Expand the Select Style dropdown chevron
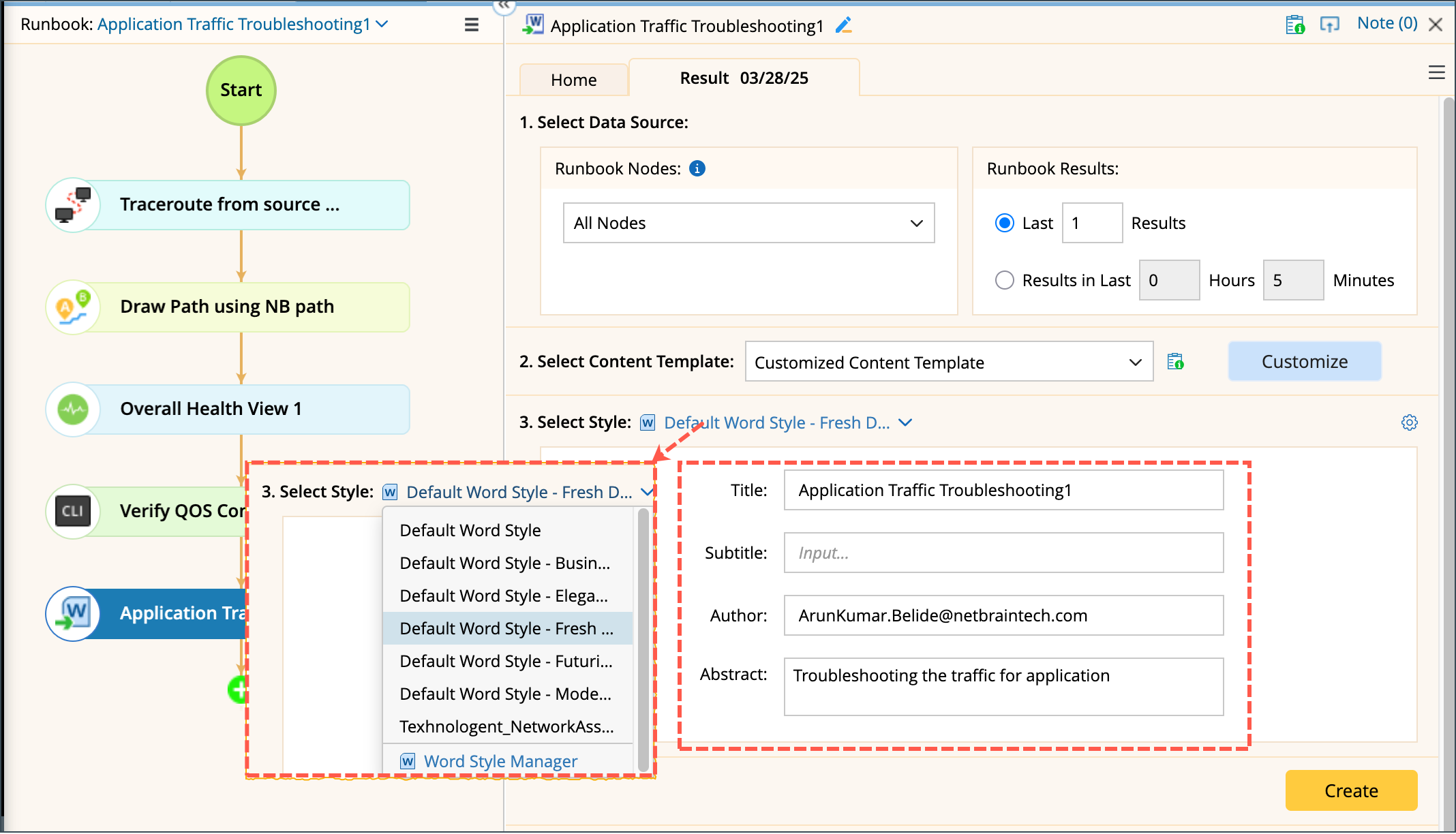The width and height of the screenshot is (1456, 834). pos(905,423)
